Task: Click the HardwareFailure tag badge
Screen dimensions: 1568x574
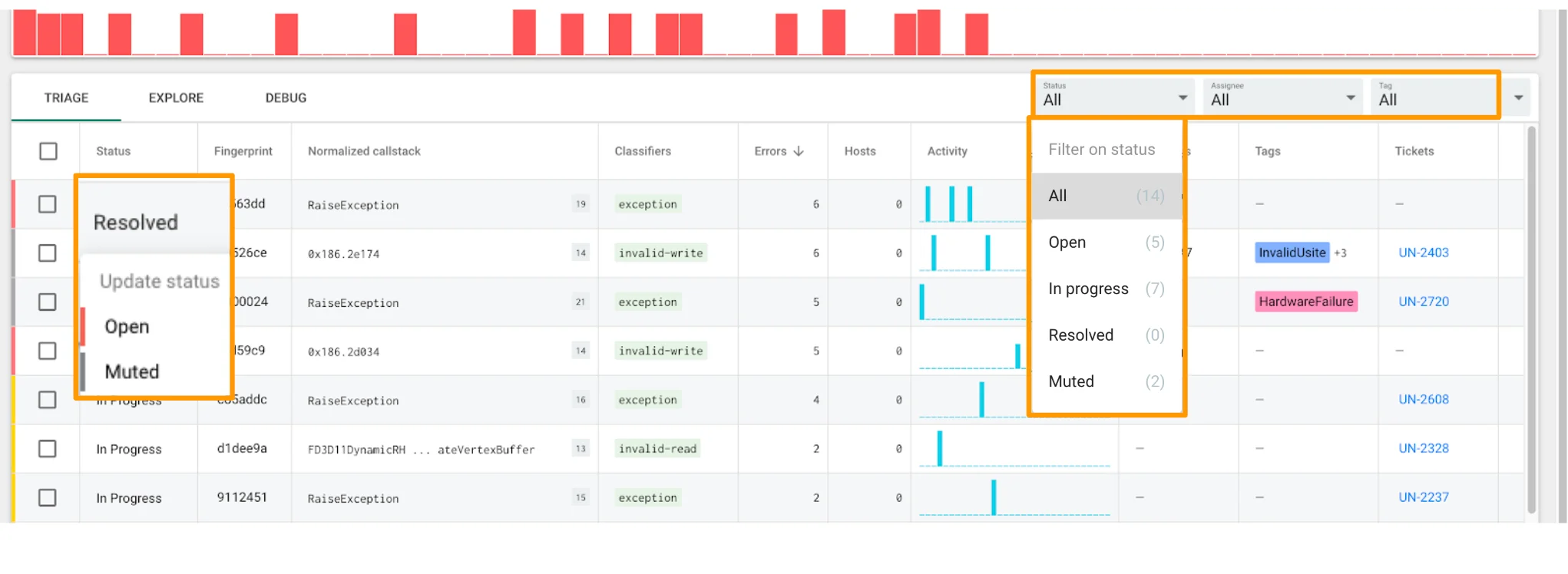Action: (1305, 302)
